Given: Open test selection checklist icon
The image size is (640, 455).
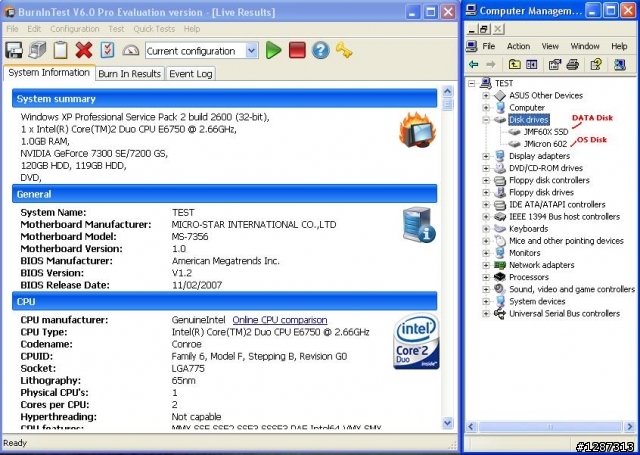Looking at the screenshot, I should click(x=107, y=50).
